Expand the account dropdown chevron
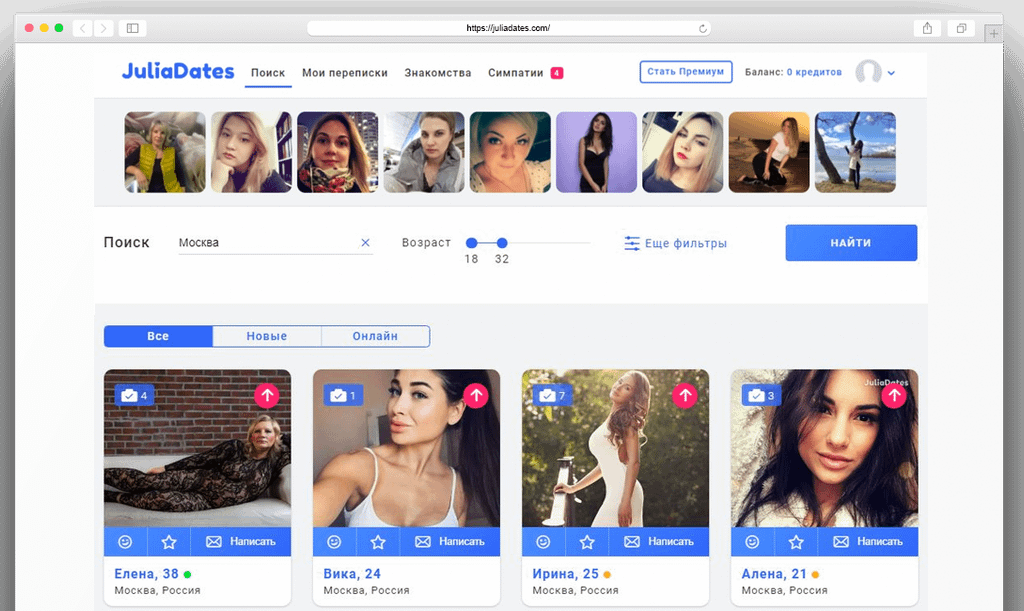This screenshot has width=1024, height=611. point(891,73)
